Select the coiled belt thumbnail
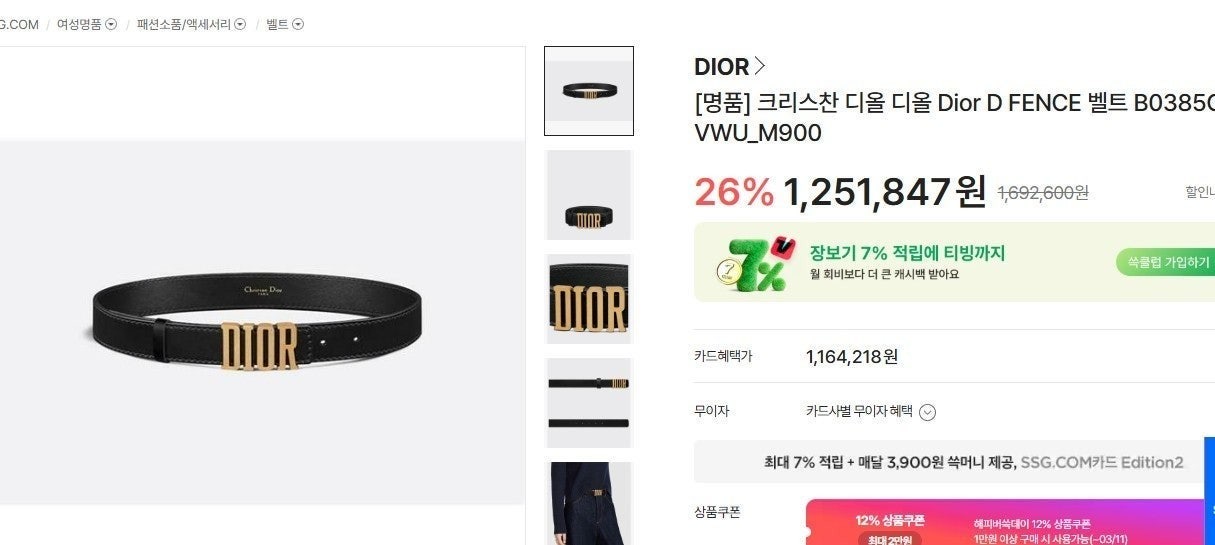 pyautogui.click(x=588, y=195)
